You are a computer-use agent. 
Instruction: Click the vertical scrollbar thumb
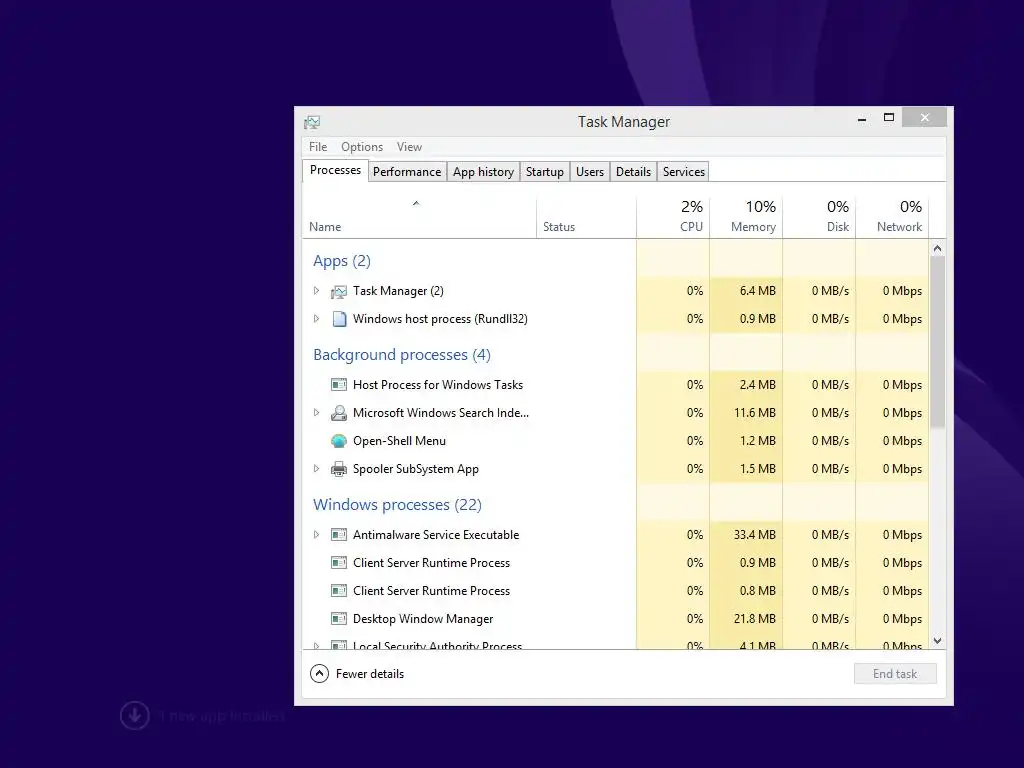tap(937, 342)
